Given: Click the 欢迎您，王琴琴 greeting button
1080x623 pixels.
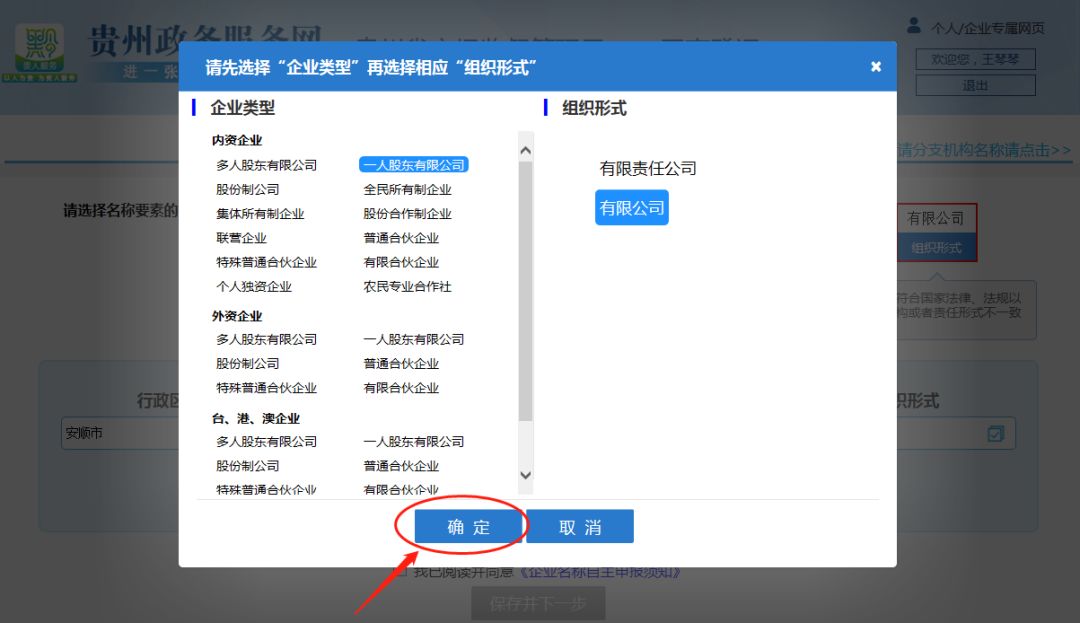Looking at the screenshot, I should [974, 59].
